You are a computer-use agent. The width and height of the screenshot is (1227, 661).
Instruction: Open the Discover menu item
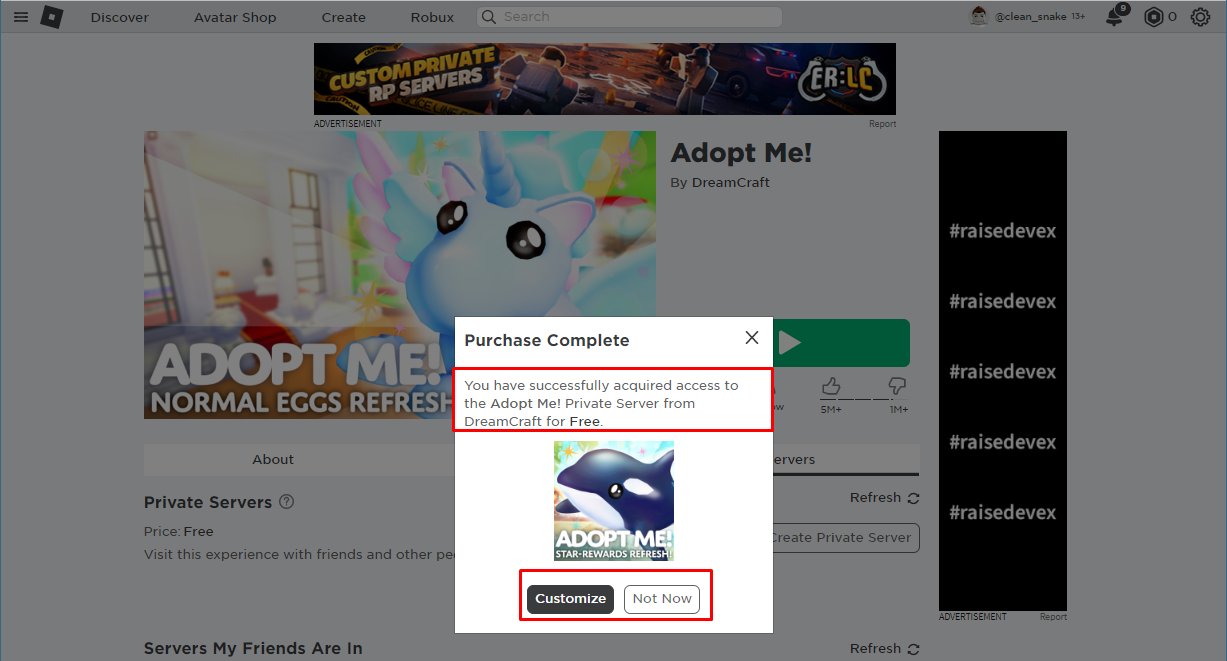pos(120,17)
